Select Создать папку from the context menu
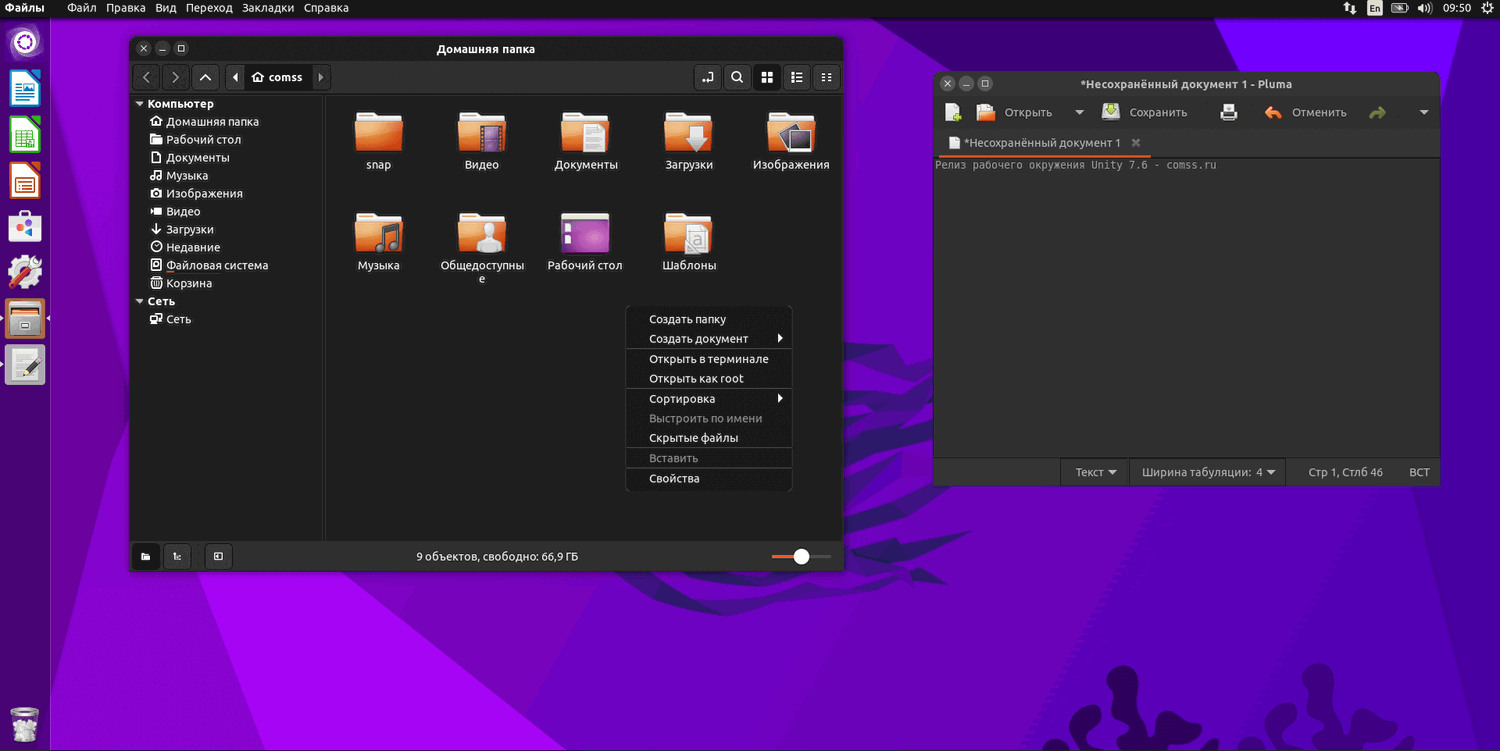1500x751 pixels. pyautogui.click(x=687, y=319)
